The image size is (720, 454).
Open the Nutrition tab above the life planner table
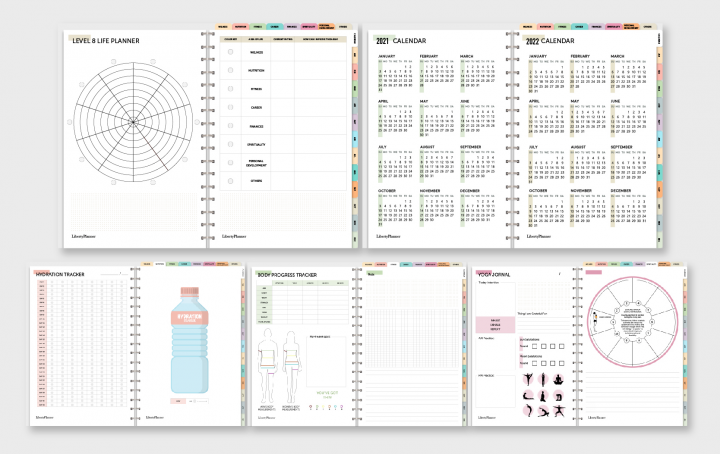click(240, 27)
